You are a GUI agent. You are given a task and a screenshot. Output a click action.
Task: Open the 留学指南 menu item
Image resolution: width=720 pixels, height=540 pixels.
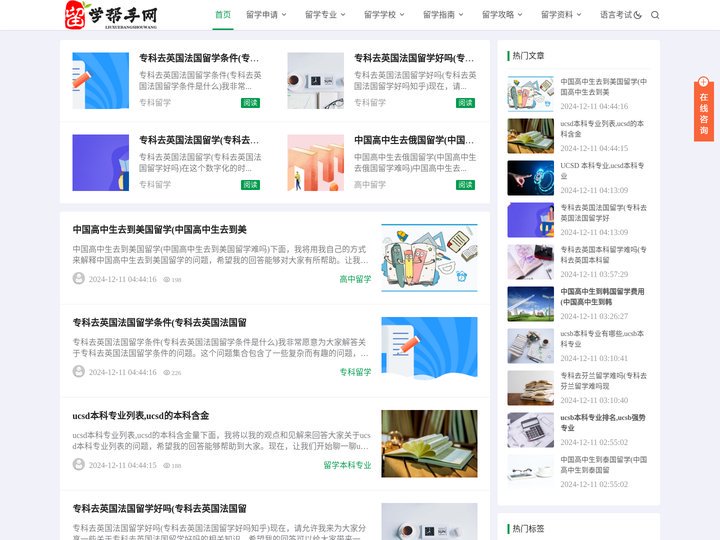coord(439,15)
